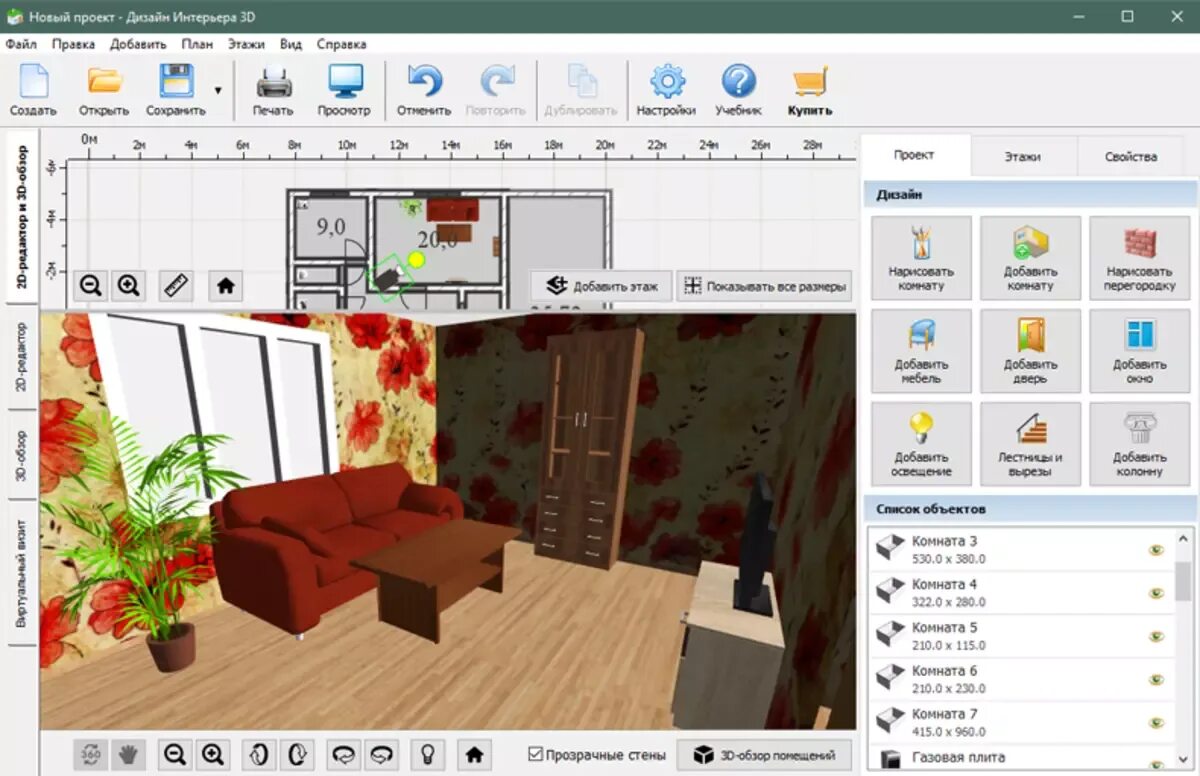
Task: Click Лестницы и вырезы tool
Action: click(1030, 444)
